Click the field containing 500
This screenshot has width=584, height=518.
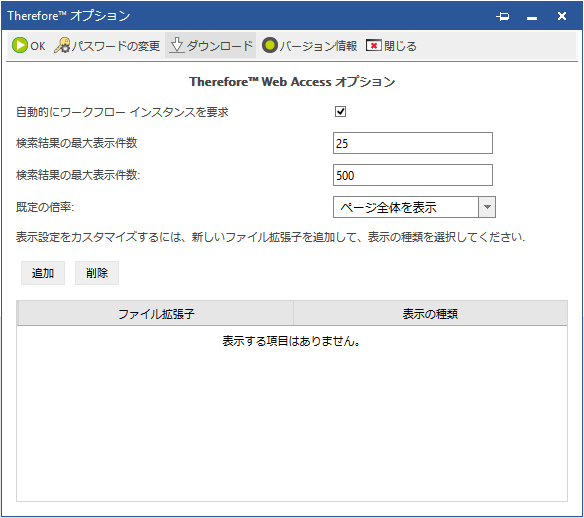click(x=413, y=175)
